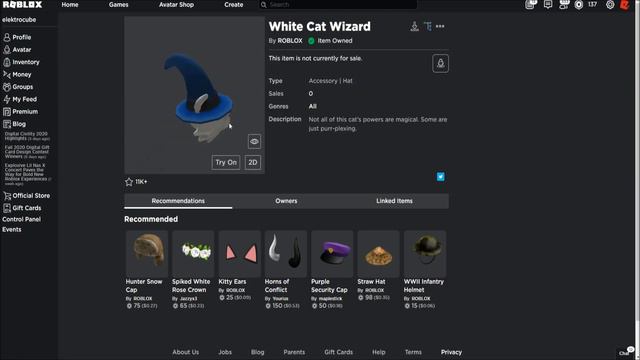Share item via the Twitter icon
The image size is (640, 360).
point(440,176)
